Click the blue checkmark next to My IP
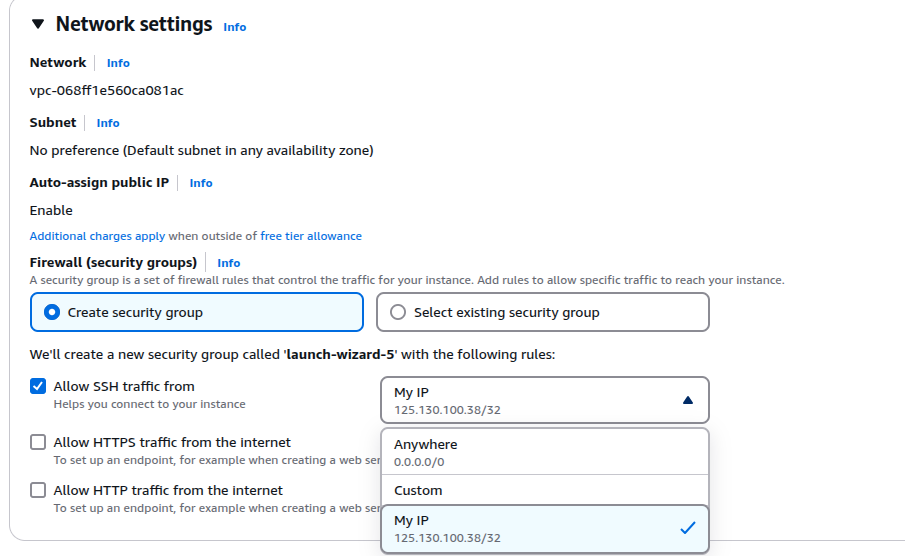This screenshot has height=556, width=905. [x=687, y=528]
